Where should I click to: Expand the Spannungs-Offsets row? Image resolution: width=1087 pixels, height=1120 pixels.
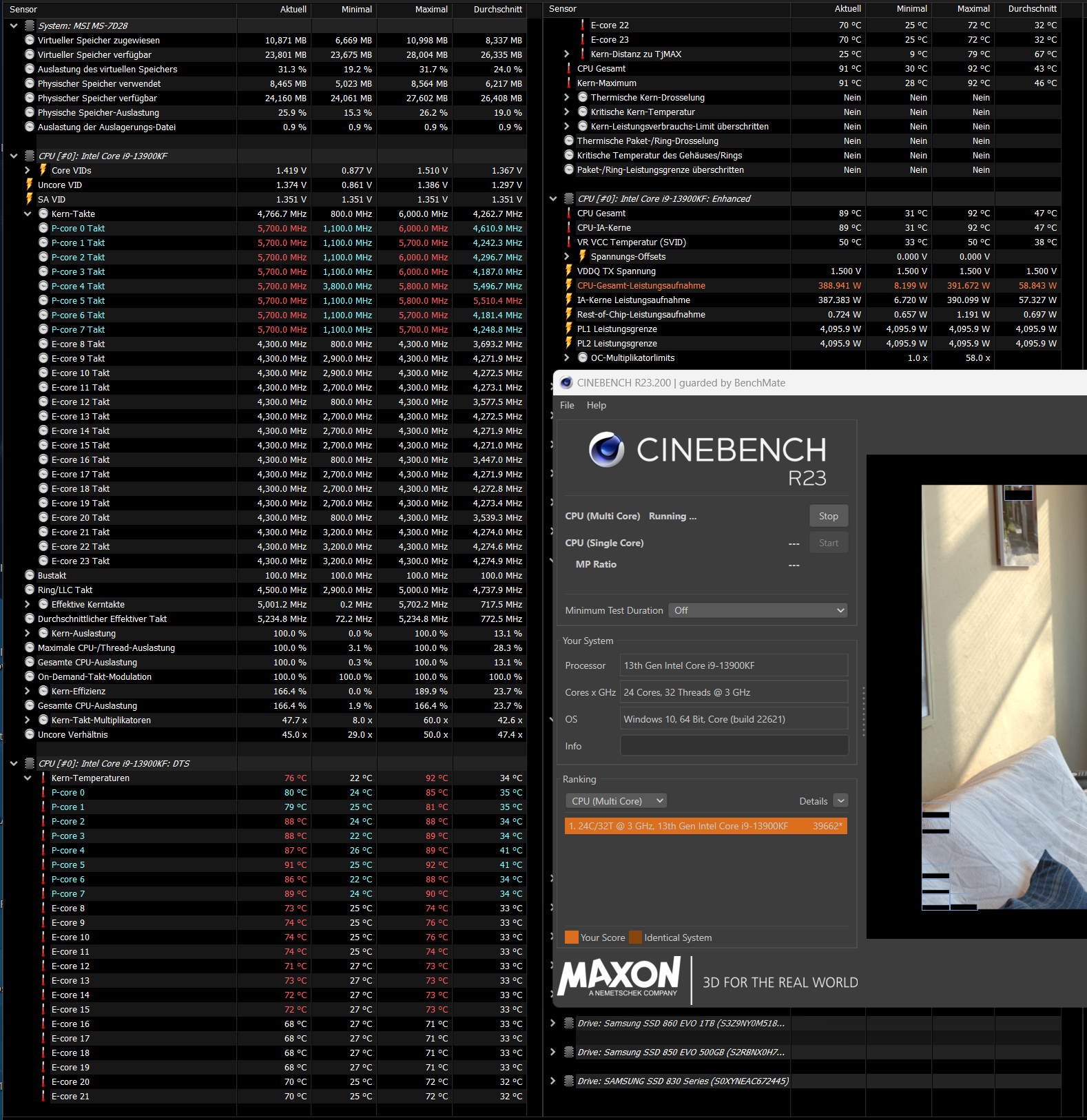(567, 256)
